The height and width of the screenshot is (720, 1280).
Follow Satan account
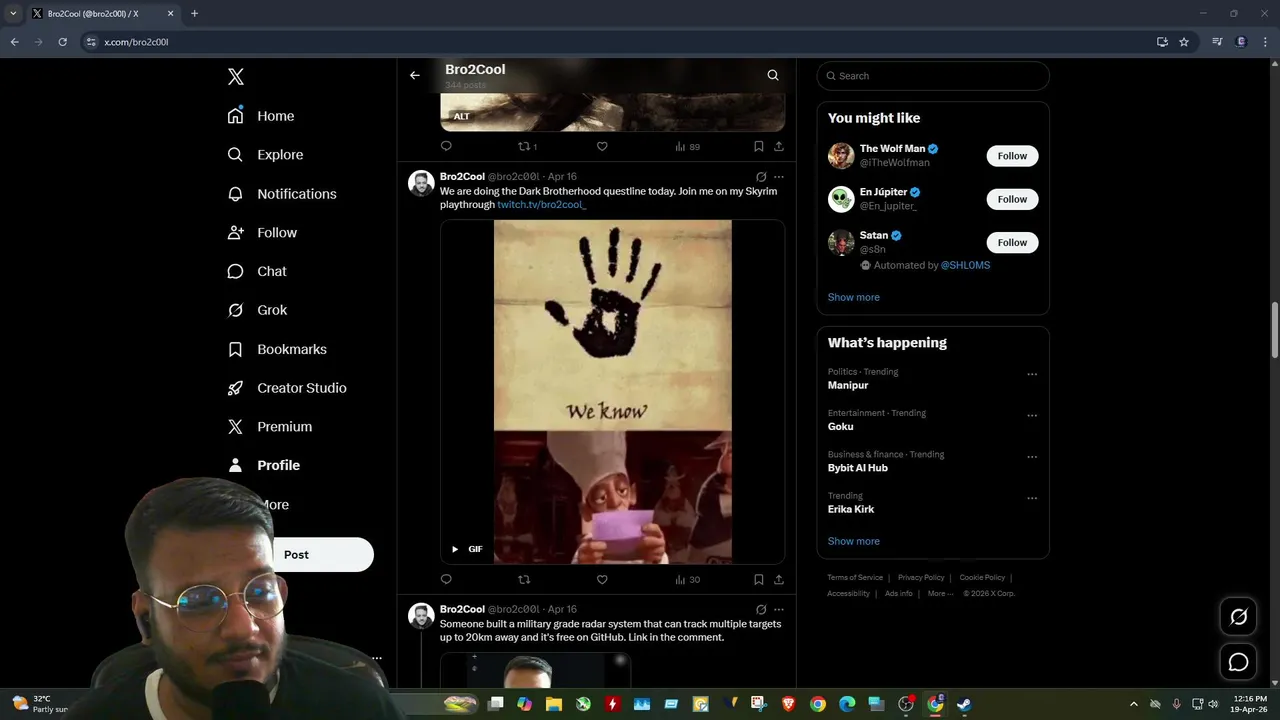(1012, 242)
